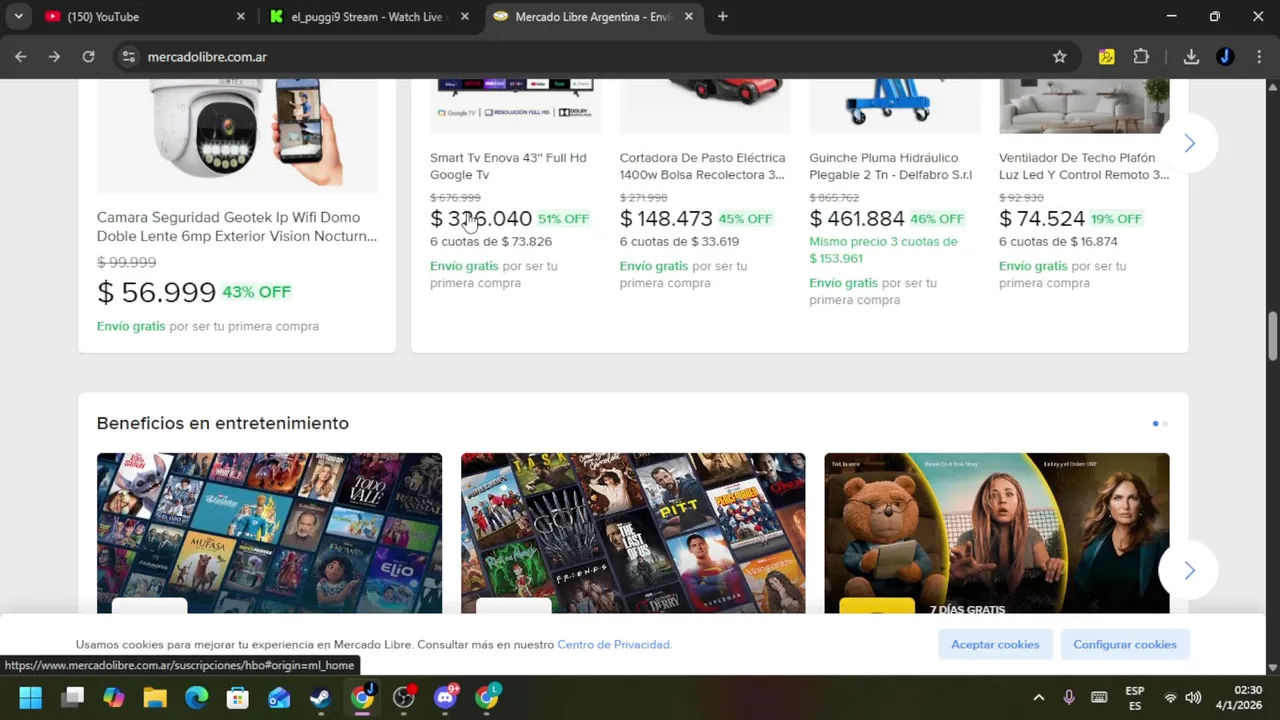The width and height of the screenshot is (1280, 720).
Task: Open Steam from the taskbar
Action: point(320,697)
